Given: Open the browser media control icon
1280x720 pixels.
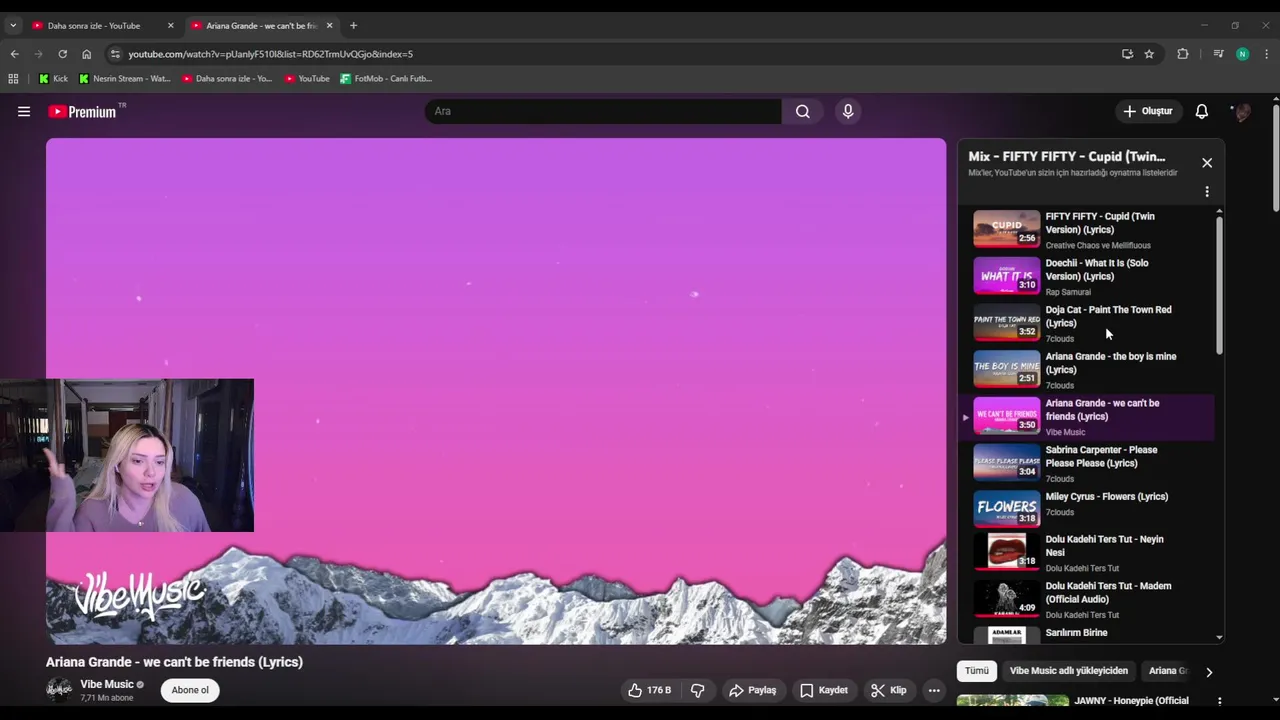Looking at the screenshot, I should pyautogui.click(x=1218, y=54).
